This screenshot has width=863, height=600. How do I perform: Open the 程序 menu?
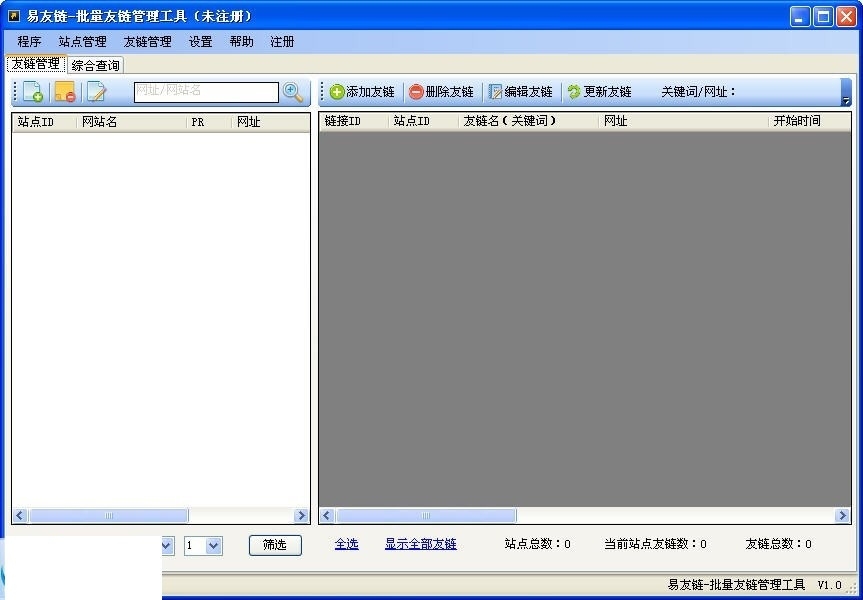click(x=29, y=42)
